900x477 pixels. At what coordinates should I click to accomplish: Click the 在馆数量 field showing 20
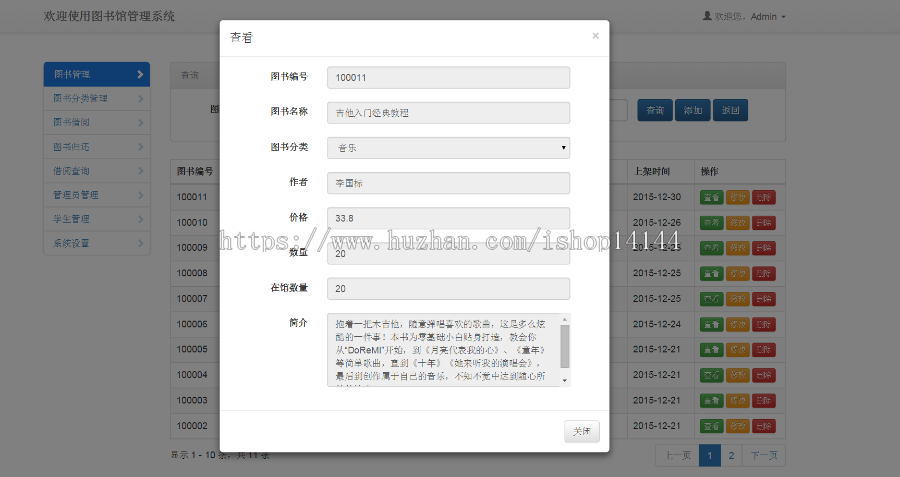pyautogui.click(x=448, y=289)
